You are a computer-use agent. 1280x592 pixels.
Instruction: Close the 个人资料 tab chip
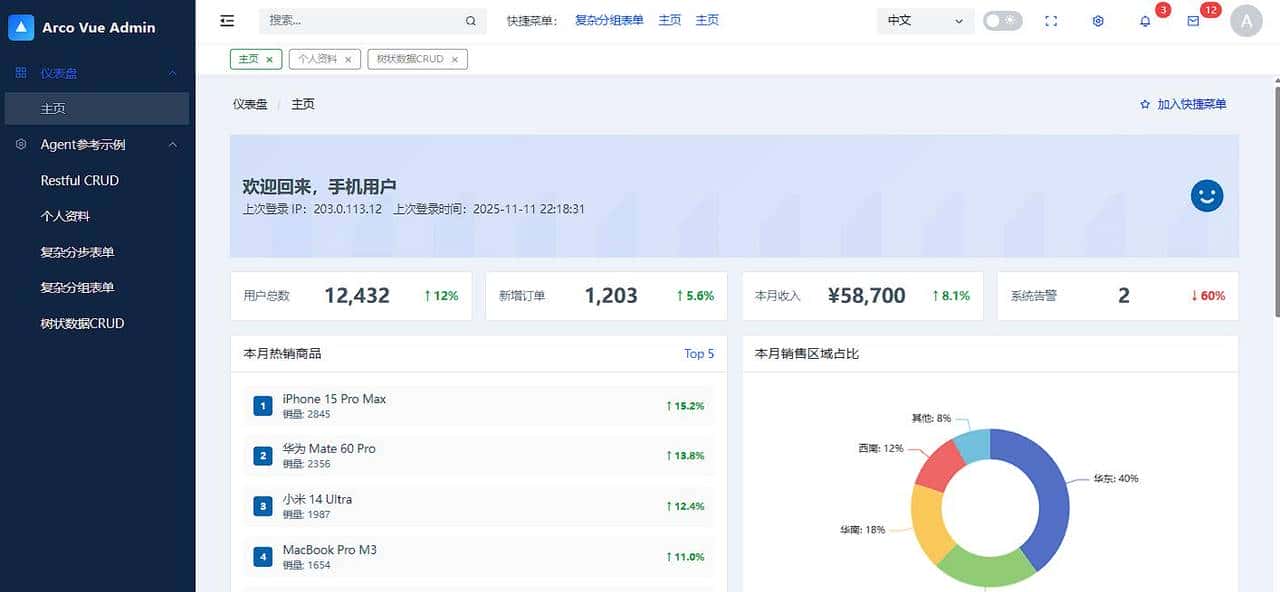pos(348,58)
